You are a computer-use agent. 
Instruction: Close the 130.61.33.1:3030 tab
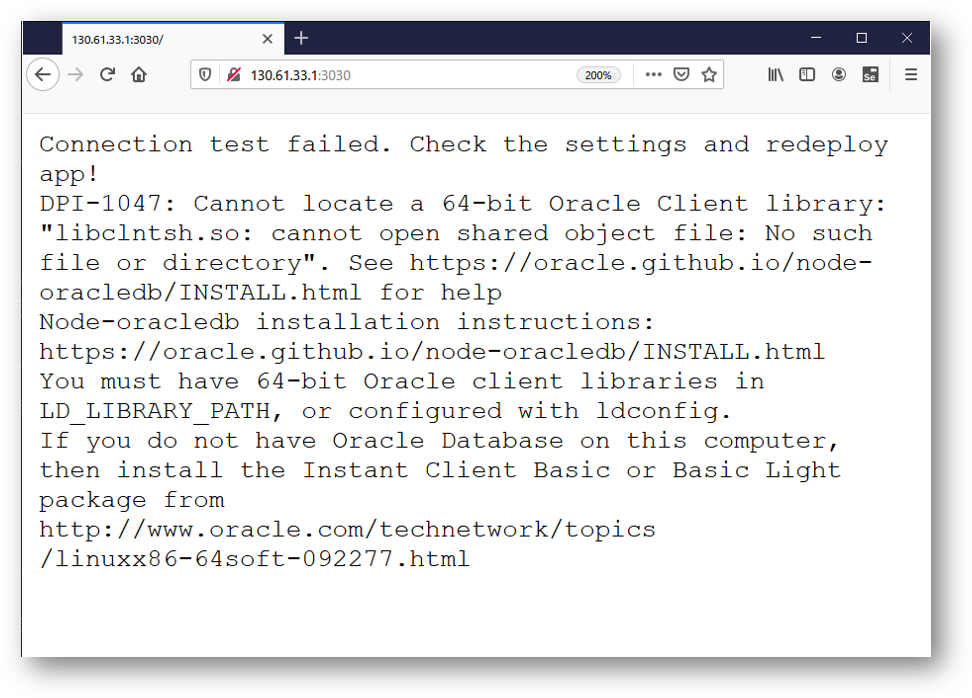(267, 39)
